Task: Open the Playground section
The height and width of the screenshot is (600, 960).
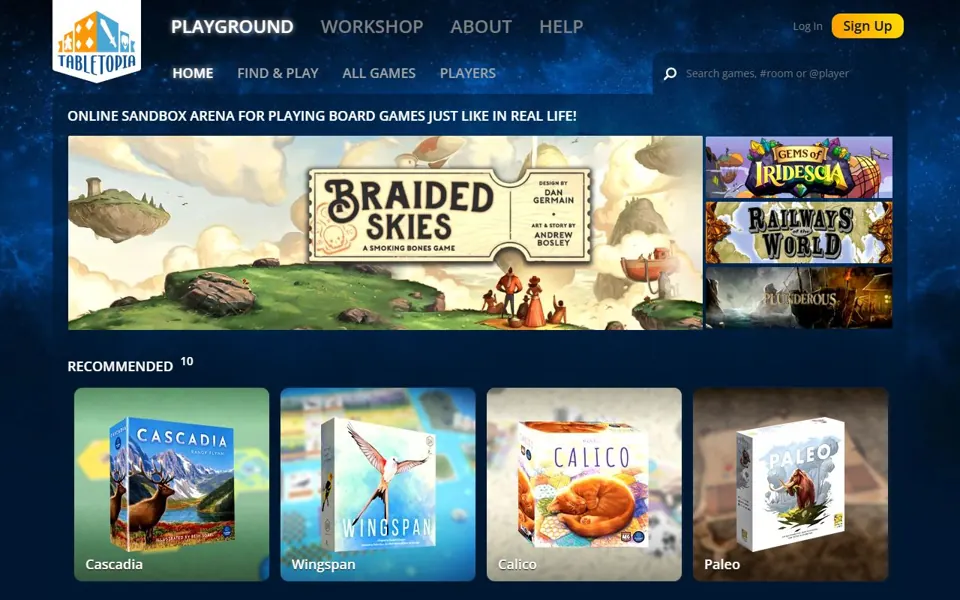Action: point(232,27)
